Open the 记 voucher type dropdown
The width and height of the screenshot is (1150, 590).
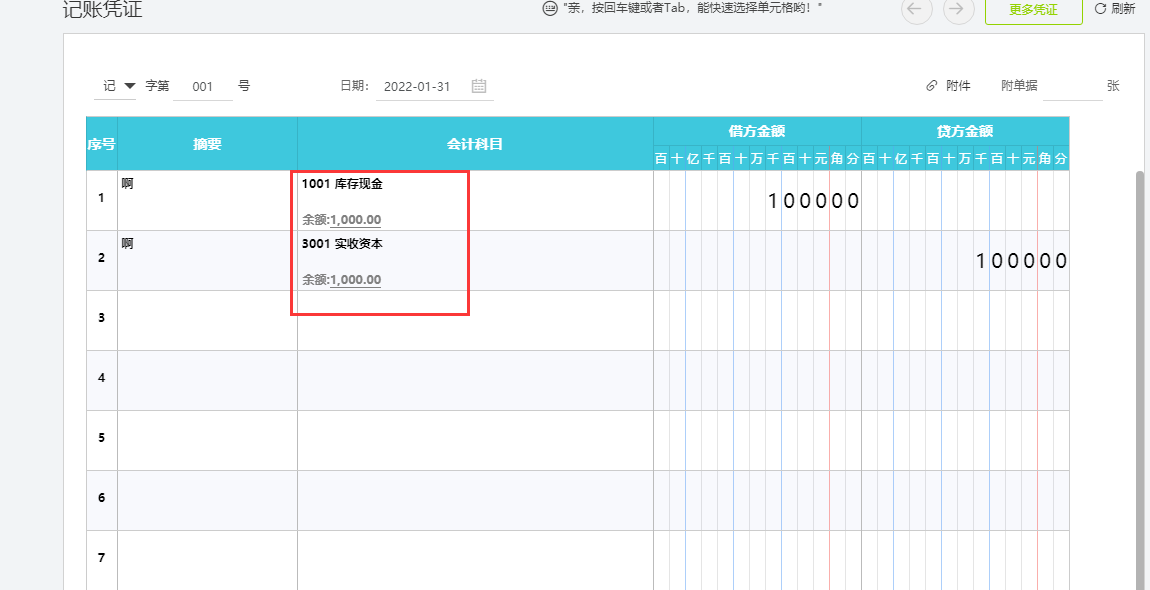tap(115, 86)
